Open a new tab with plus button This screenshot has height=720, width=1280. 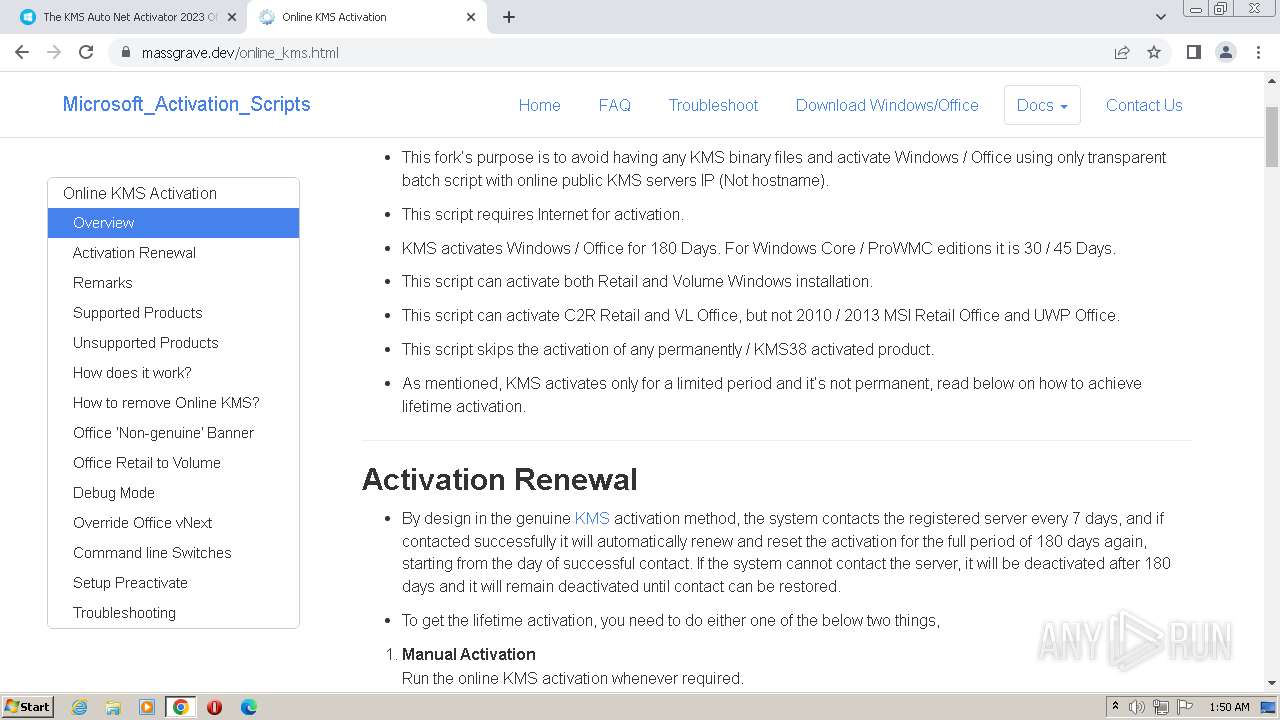(x=509, y=17)
